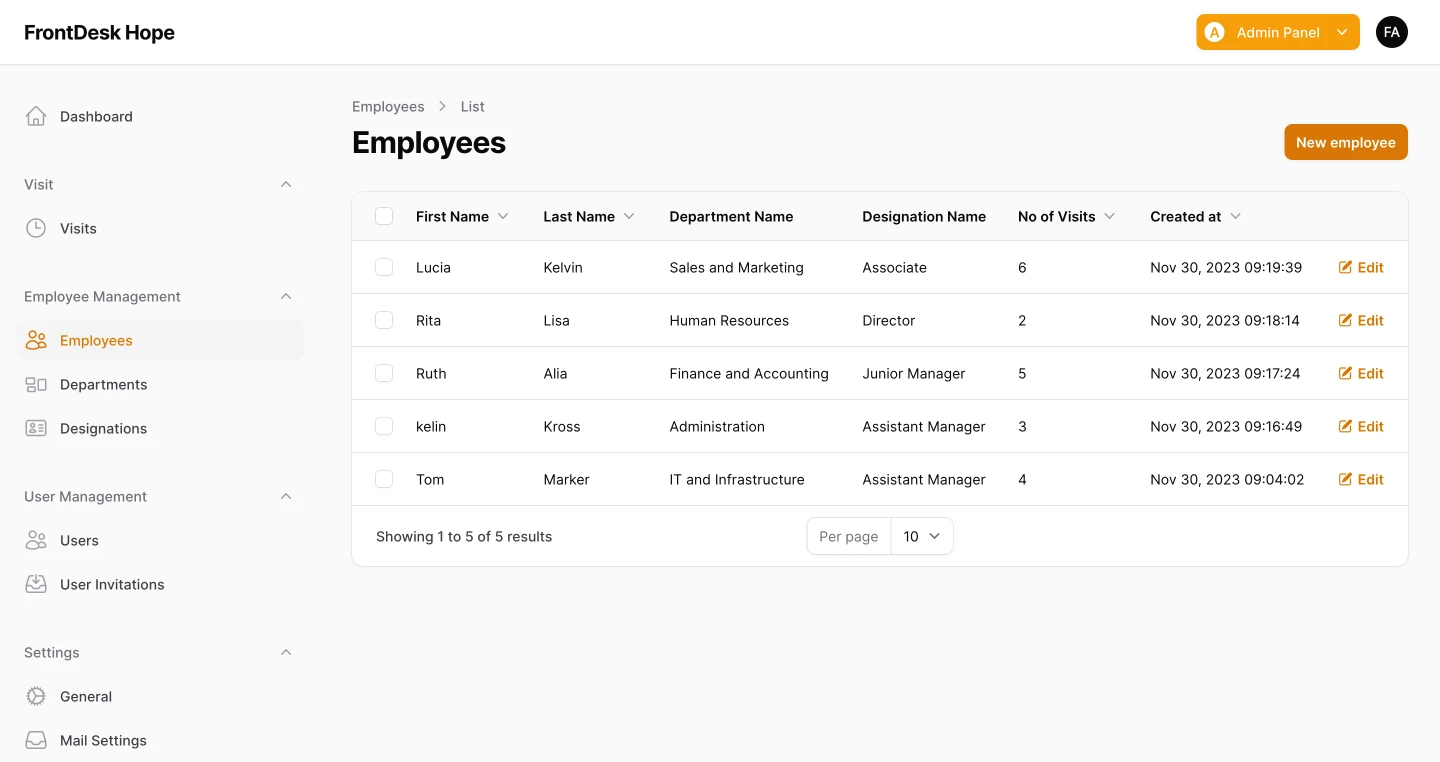Viewport: 1440px width, 762px height.
Task: Click the Finance and Accounting cell
Action: tap(749, 373)
